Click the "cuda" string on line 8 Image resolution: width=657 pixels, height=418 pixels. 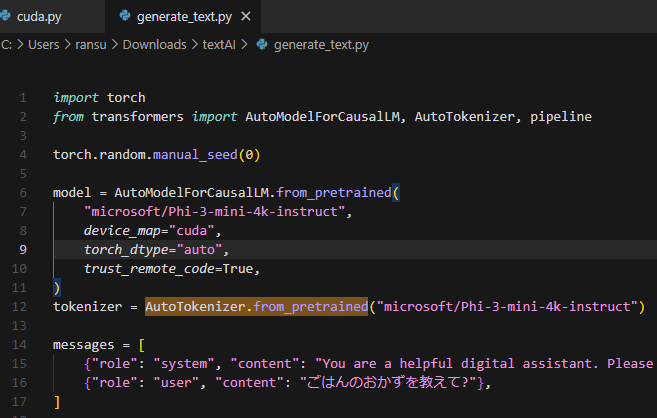191,230
